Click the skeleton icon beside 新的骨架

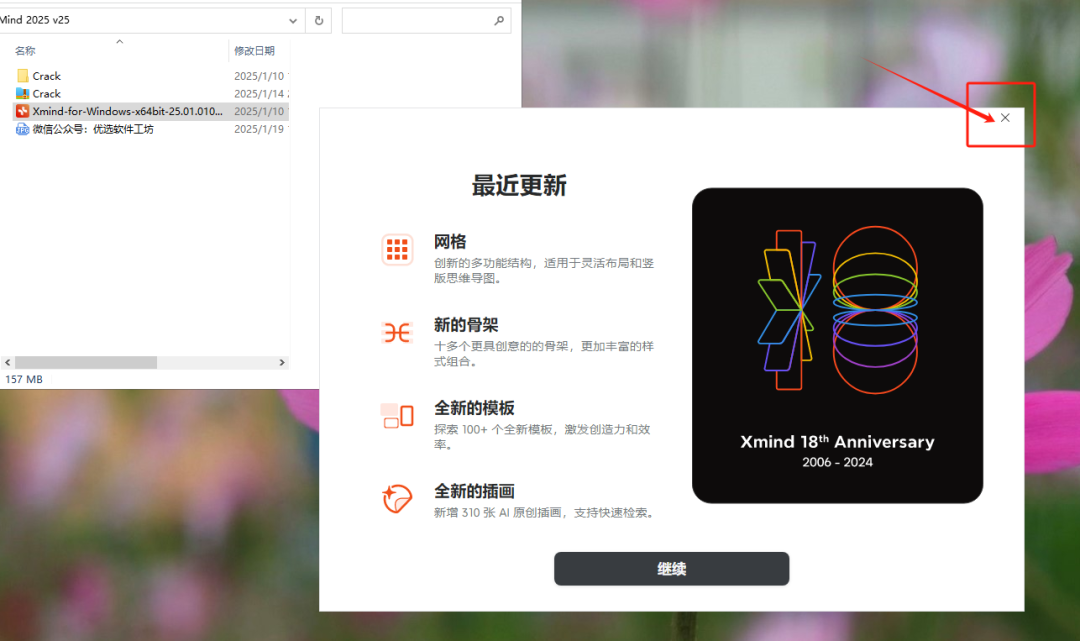pos(397,333)
